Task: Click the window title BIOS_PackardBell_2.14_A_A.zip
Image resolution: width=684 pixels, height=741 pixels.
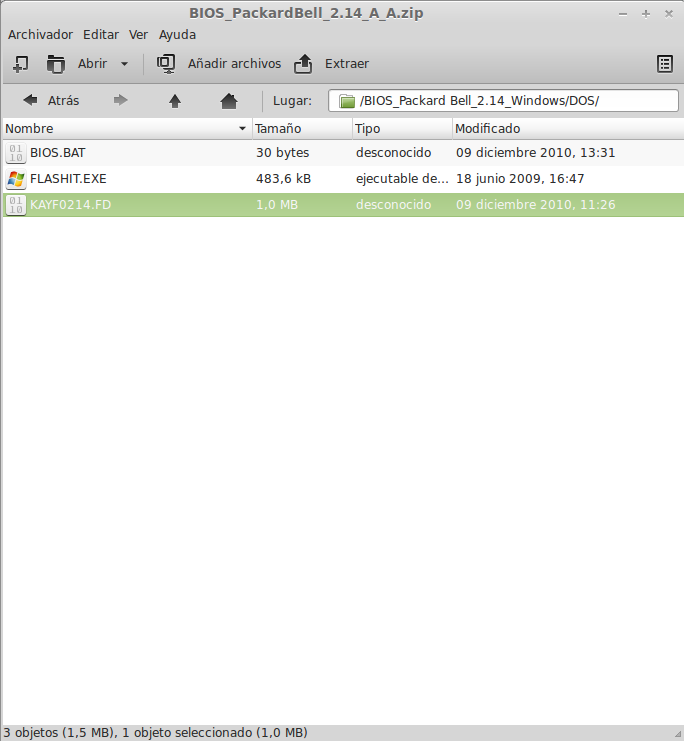Action: (x=306, y=13)
